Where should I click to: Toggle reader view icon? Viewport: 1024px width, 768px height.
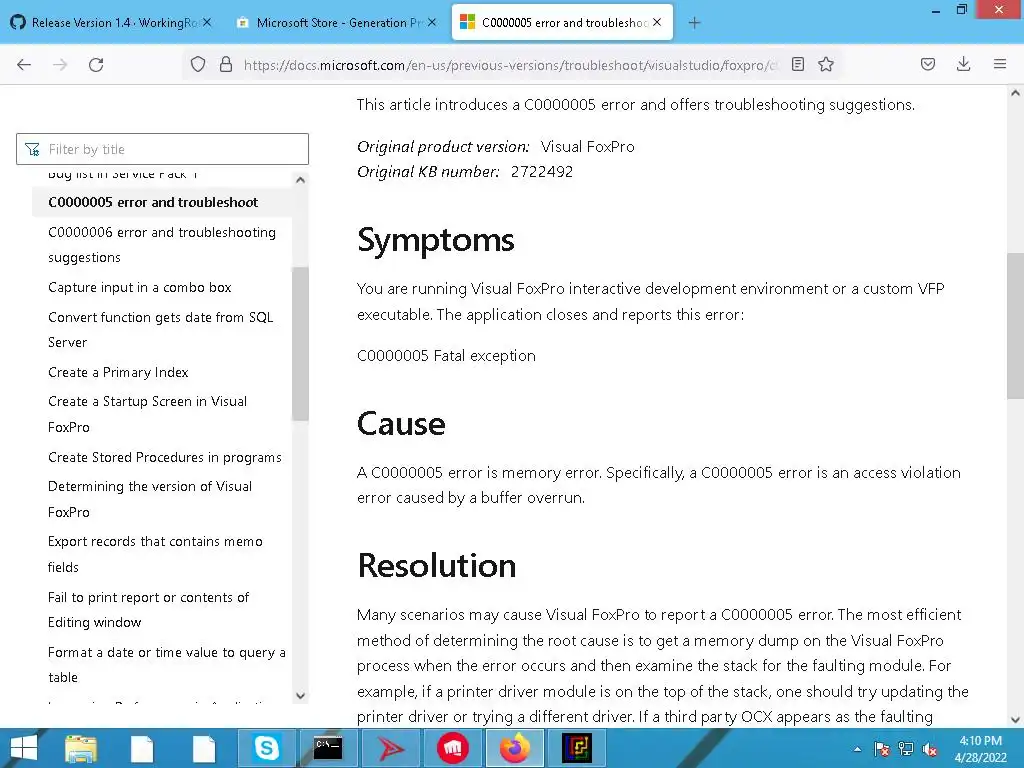(797, 64)
